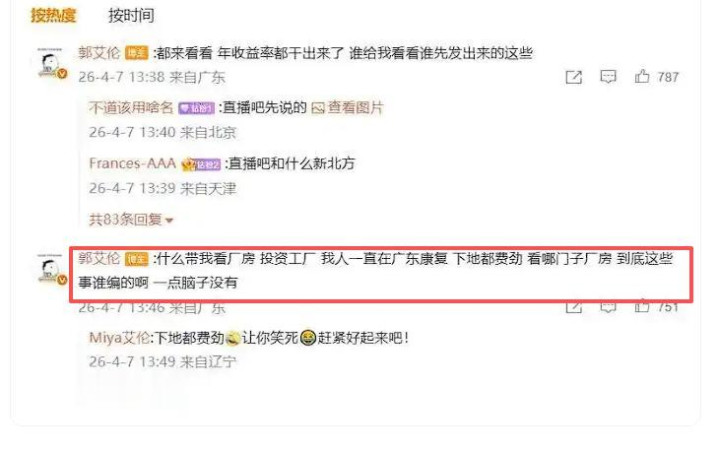Open avatar of second 郭艾伦 comment

point(51,270)
